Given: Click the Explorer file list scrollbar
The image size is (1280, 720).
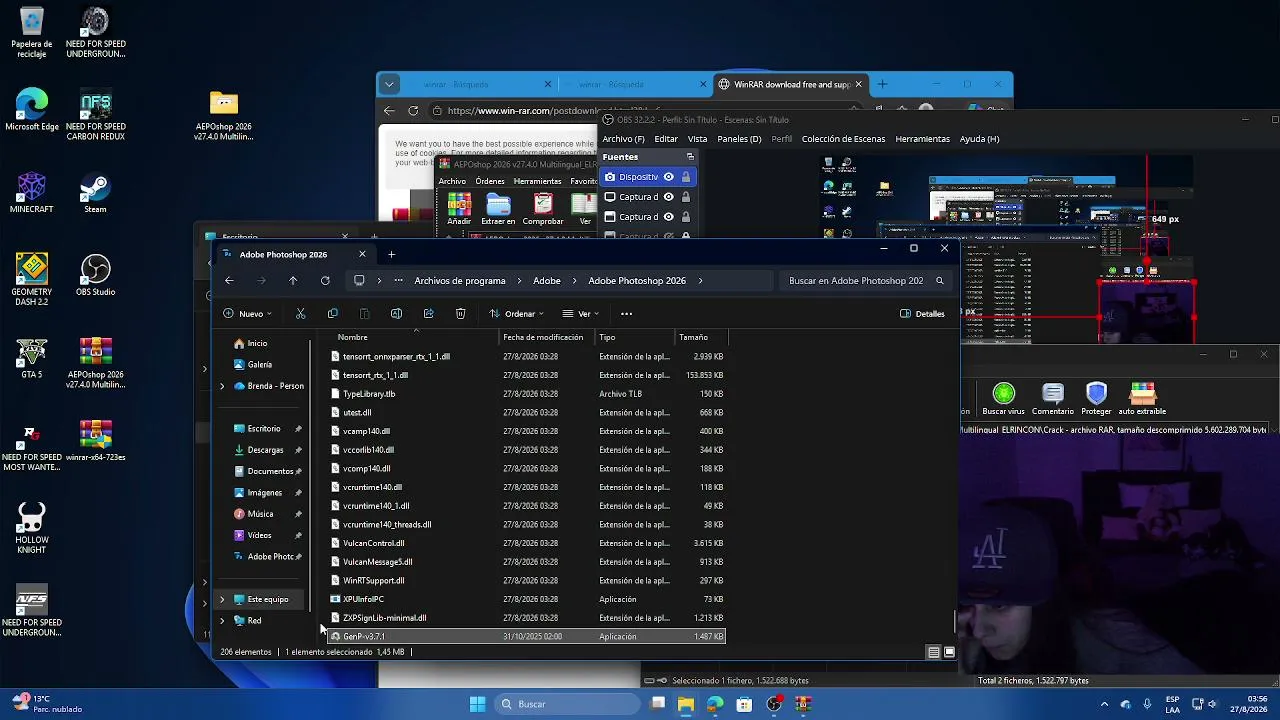Looking at the screenshot, I should 954,622.
